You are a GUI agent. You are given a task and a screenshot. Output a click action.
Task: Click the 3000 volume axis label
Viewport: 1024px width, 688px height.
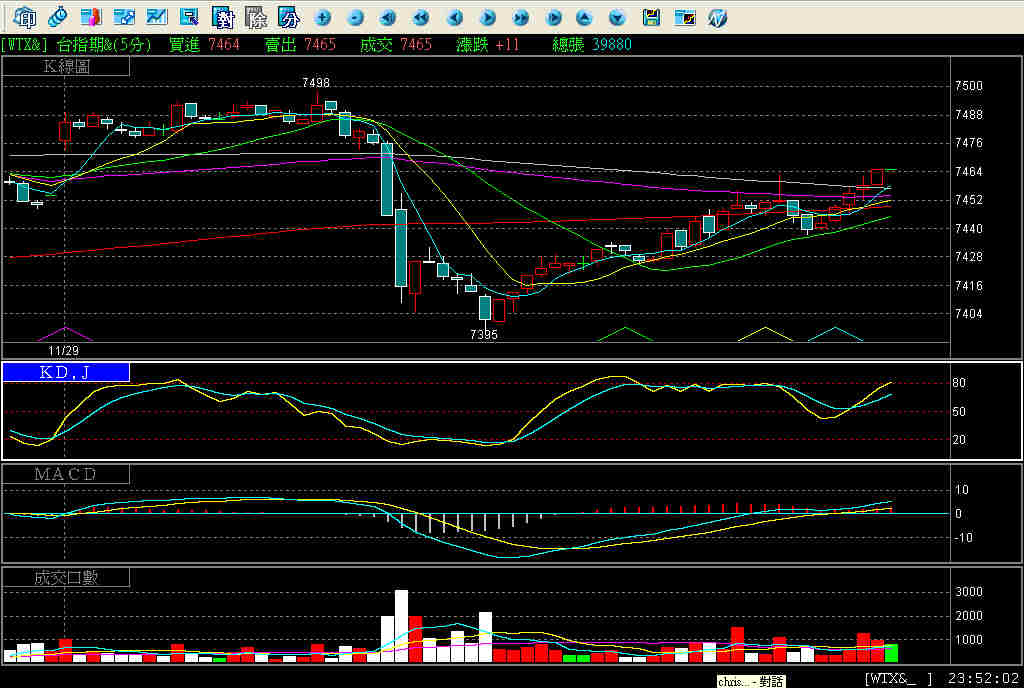[968, 592]
